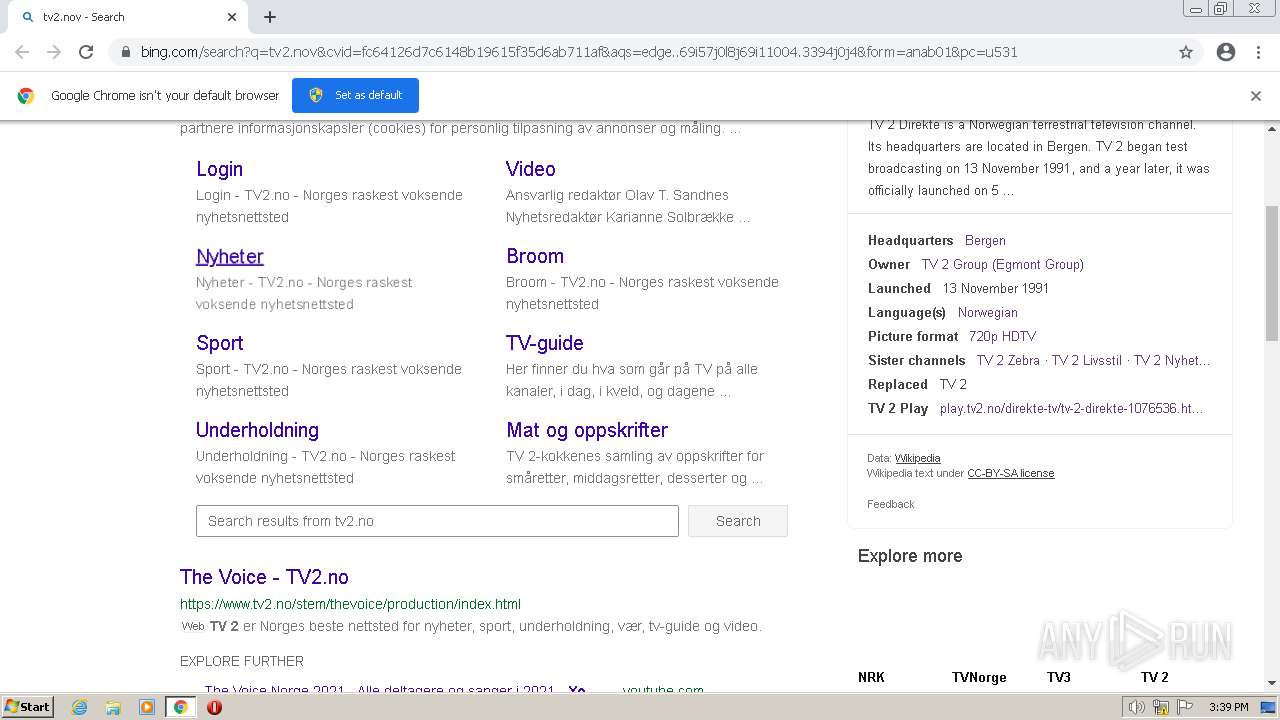Select TV 2 under Explore more
Viewport: 1280px width, 720px height.
pos(1155,677)
